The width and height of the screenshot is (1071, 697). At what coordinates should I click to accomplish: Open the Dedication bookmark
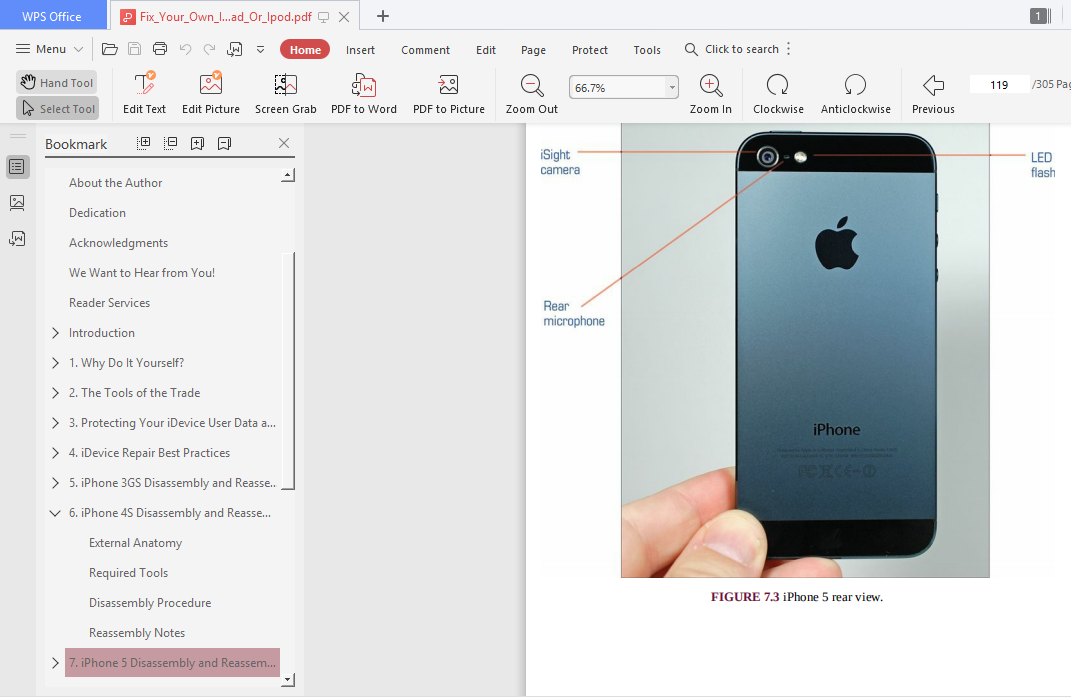(x=97, y=213)
